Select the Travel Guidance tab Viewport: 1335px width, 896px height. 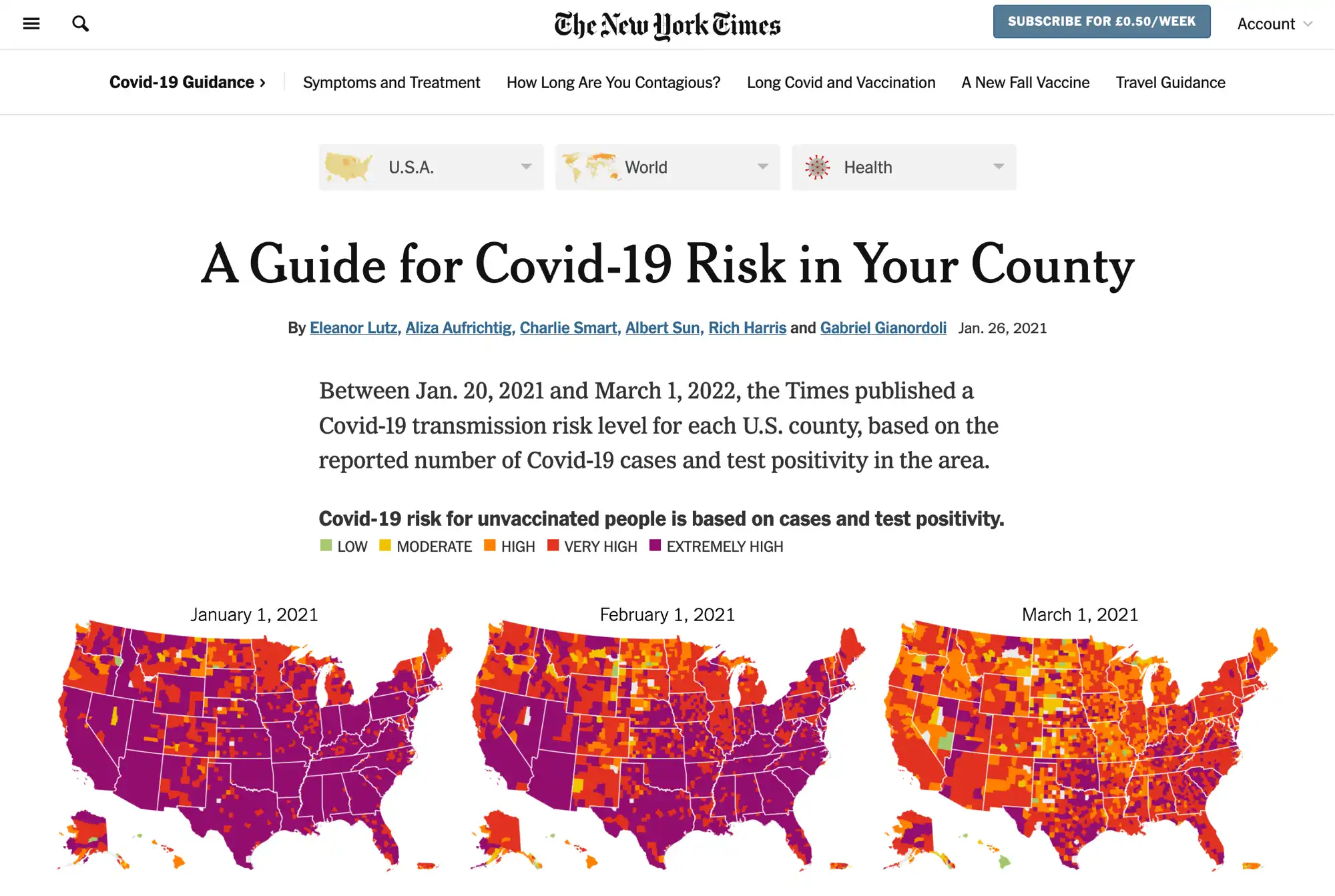pos(1170,82)
